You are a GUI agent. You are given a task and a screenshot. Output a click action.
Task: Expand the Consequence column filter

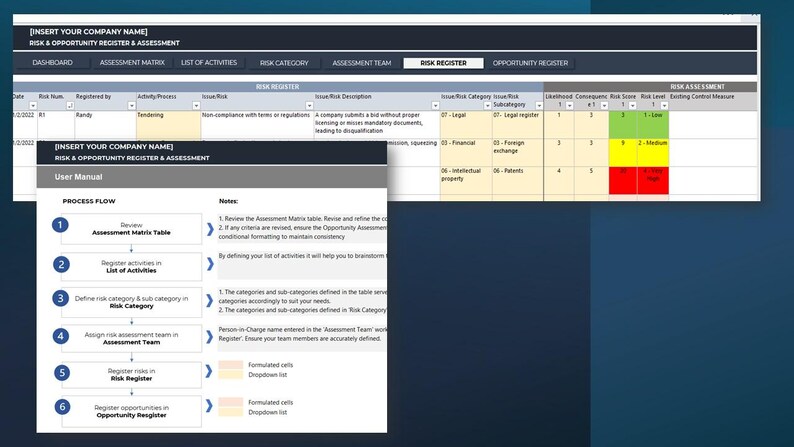604,105
